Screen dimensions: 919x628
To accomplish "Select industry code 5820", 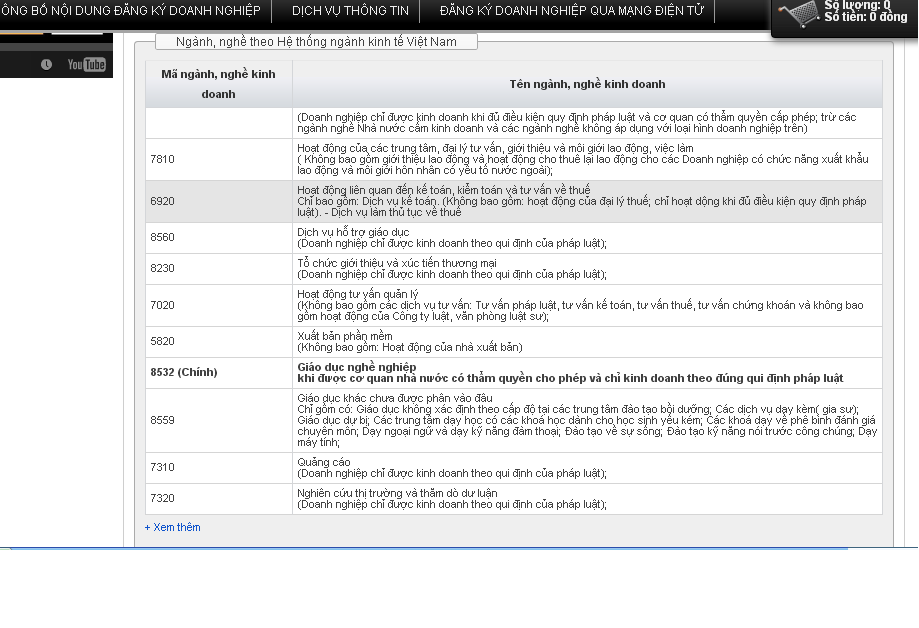I will point(162,341).
